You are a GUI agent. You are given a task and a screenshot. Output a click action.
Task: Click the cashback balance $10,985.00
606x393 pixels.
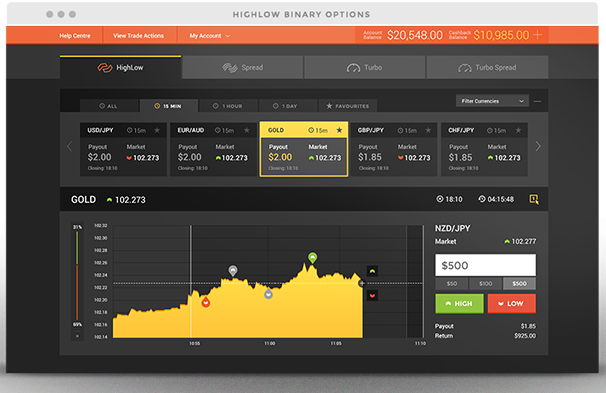(501, 35)
